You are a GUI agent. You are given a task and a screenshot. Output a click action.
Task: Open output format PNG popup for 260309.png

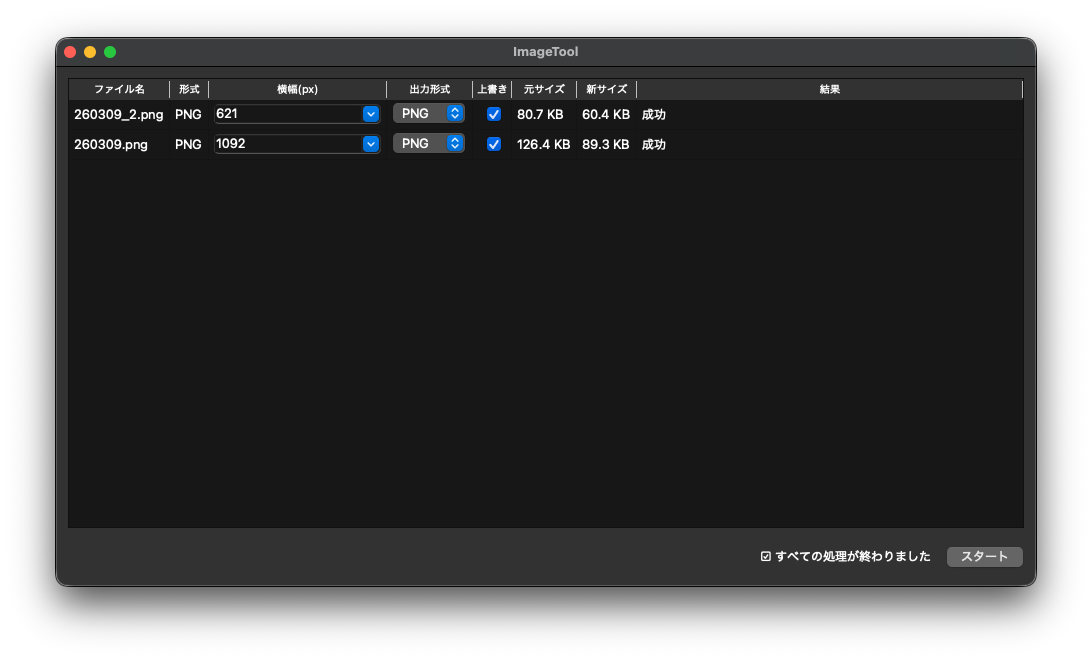coord(429,144)
